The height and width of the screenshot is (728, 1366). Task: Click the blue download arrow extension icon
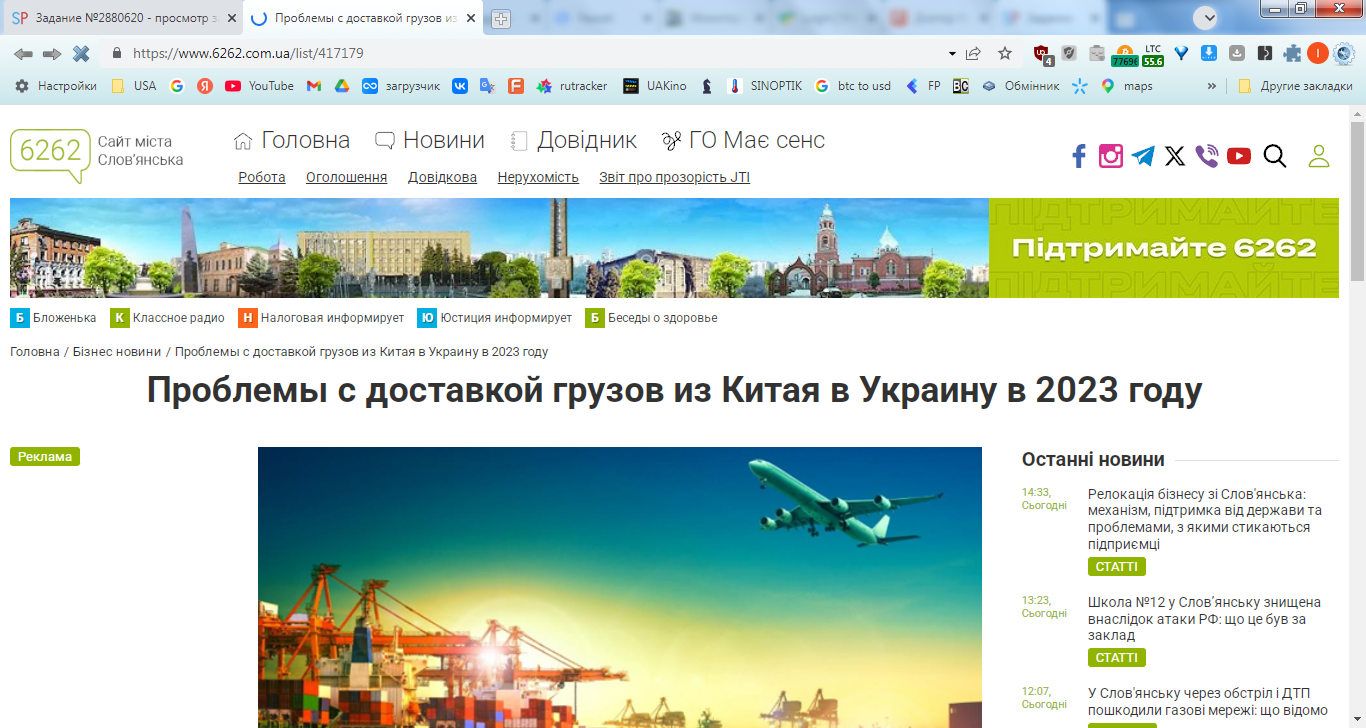(1208, 54)
